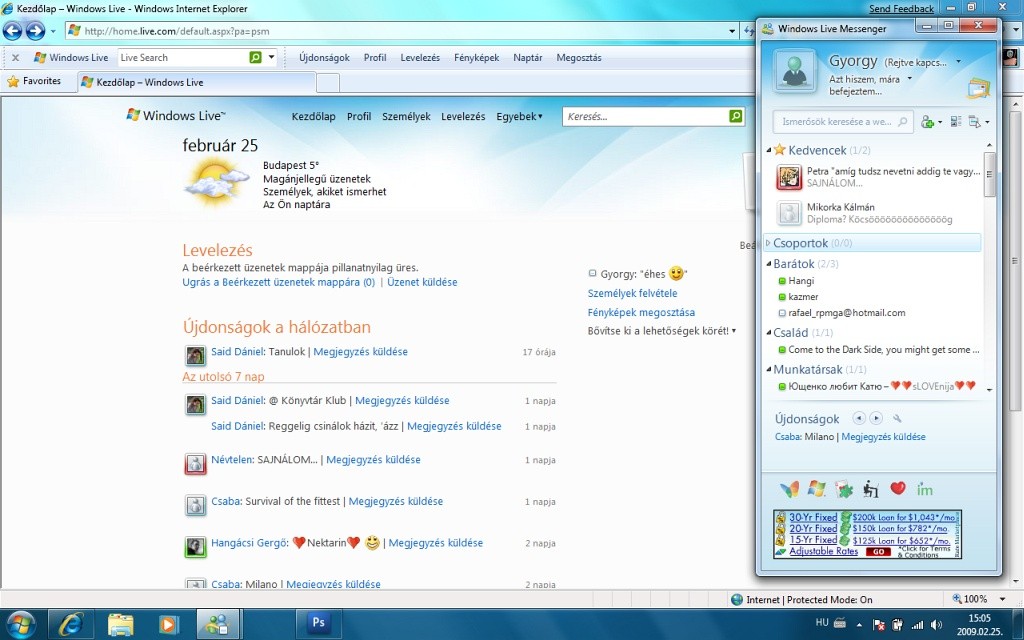Click the volume speaker icon in system tray
1024x640 pixels.
click(936, 624)
